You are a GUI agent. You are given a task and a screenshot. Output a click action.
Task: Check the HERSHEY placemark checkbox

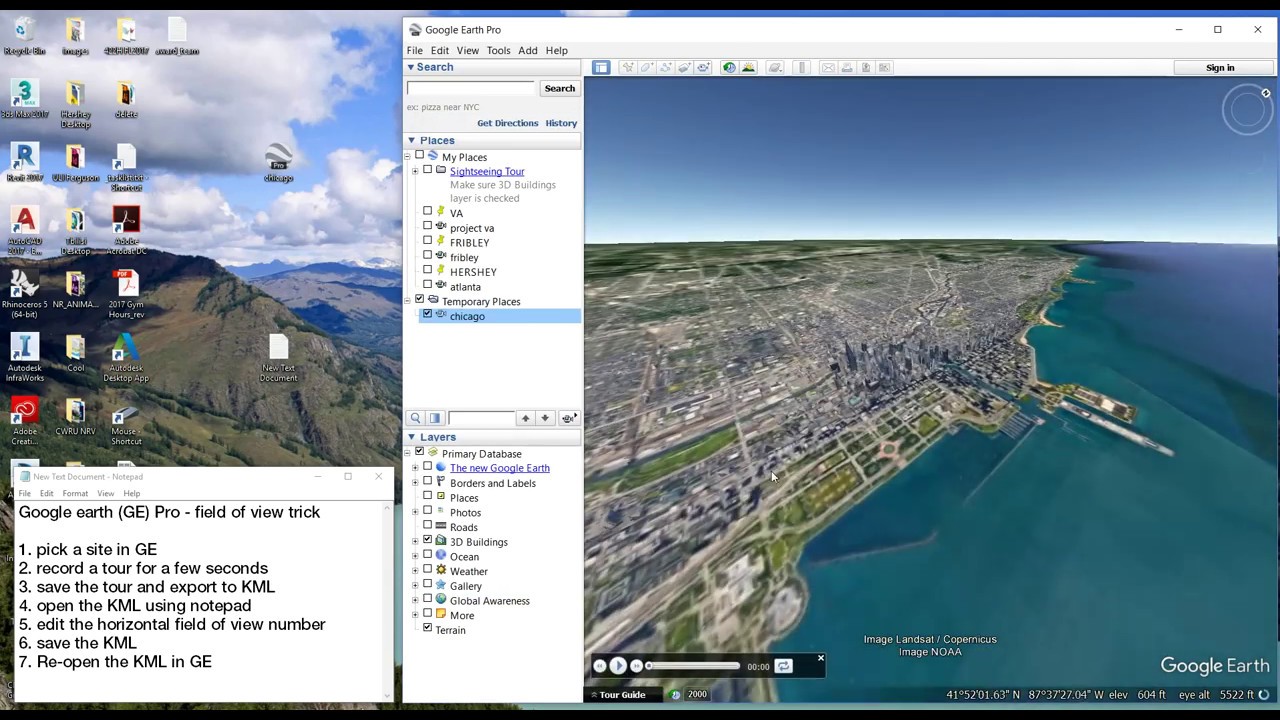428,270
